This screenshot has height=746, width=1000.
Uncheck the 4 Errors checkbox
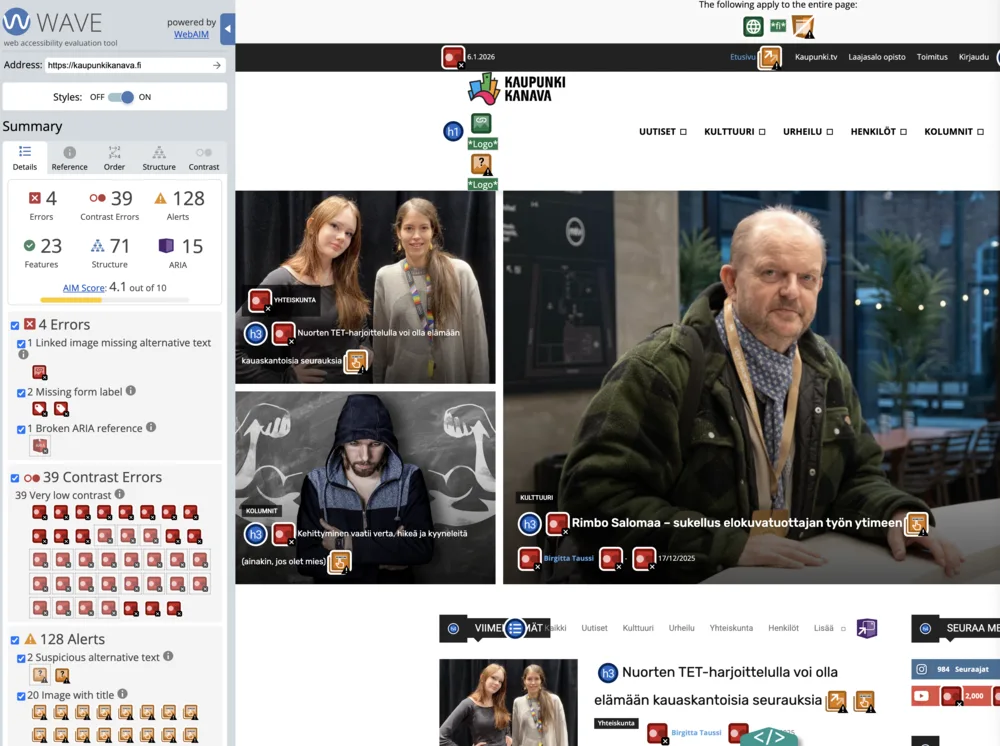coord(15,325)
